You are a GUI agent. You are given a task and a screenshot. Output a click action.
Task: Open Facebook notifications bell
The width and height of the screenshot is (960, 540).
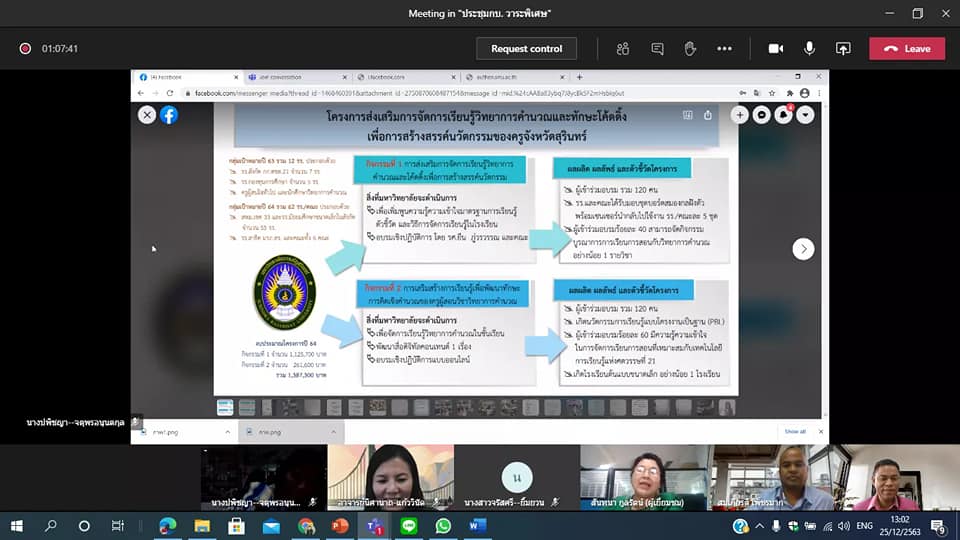click(784, 115)
